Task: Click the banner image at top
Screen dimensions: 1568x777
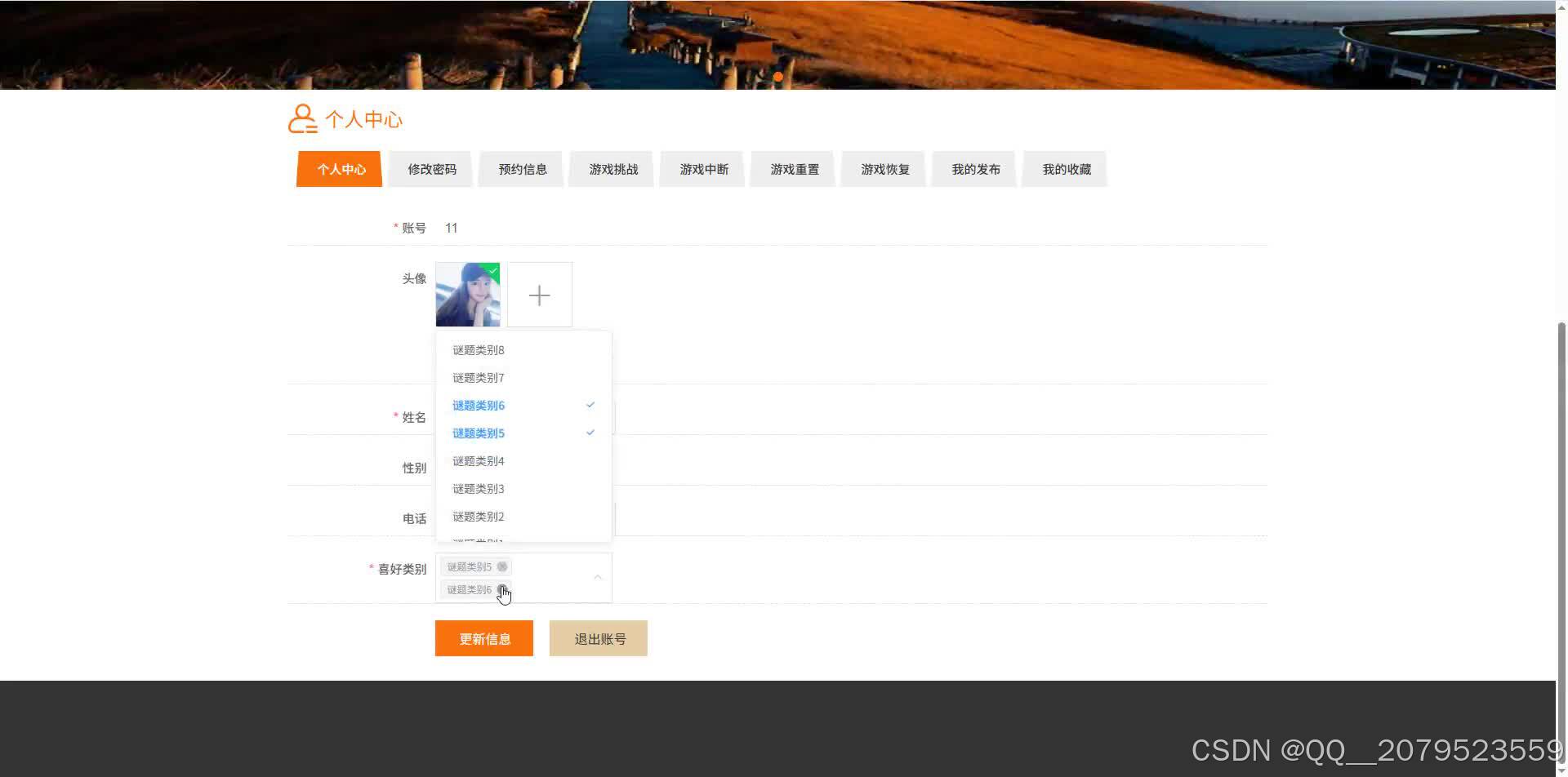Action: [777, 45]
